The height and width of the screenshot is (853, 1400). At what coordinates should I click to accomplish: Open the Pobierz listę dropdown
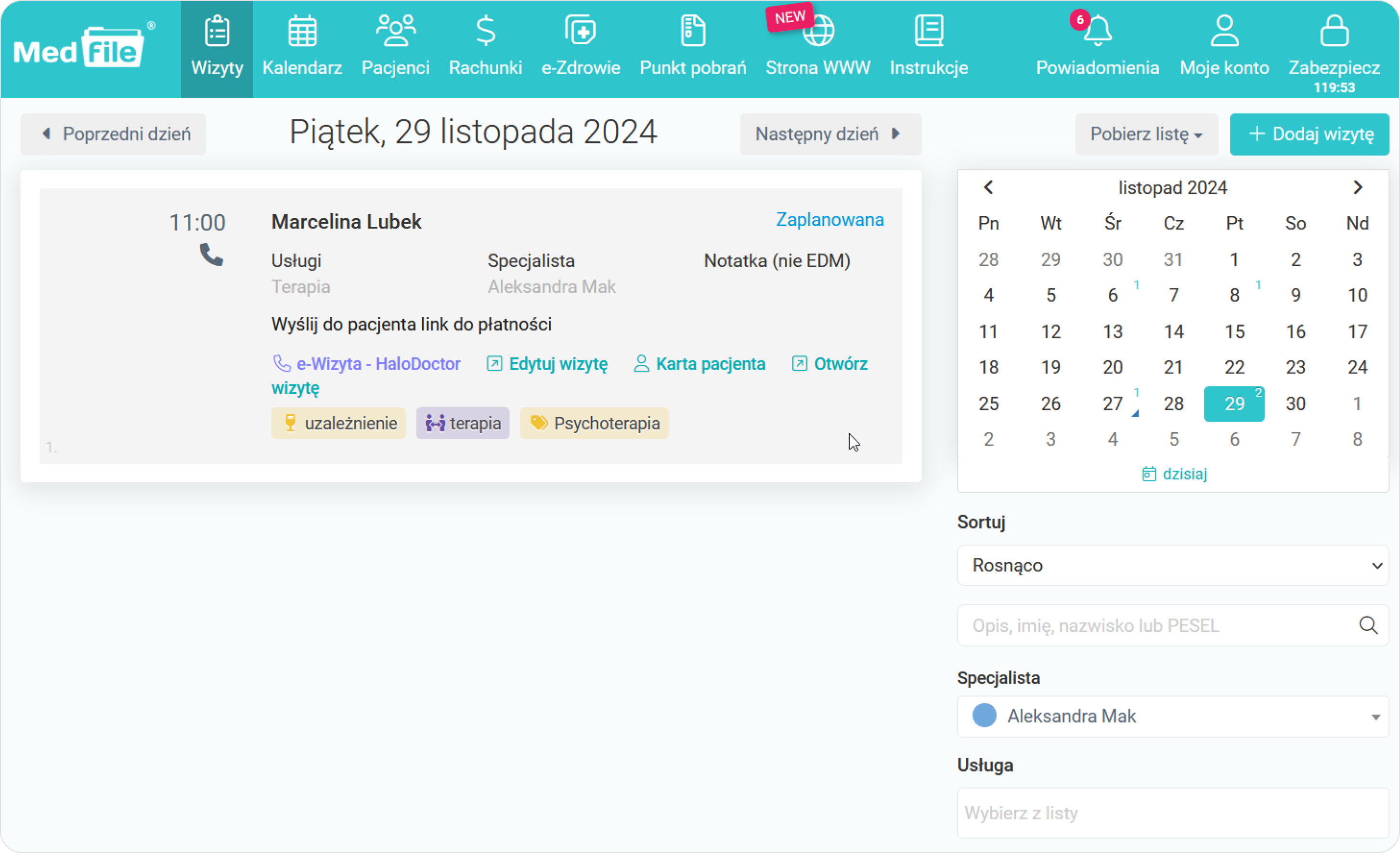tap(1146, 134)
